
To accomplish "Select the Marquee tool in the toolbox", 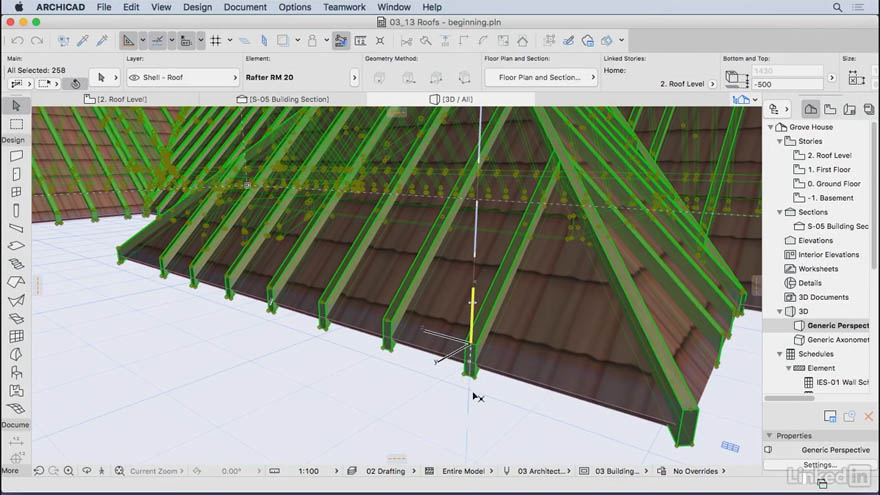I will click(16, 123).
